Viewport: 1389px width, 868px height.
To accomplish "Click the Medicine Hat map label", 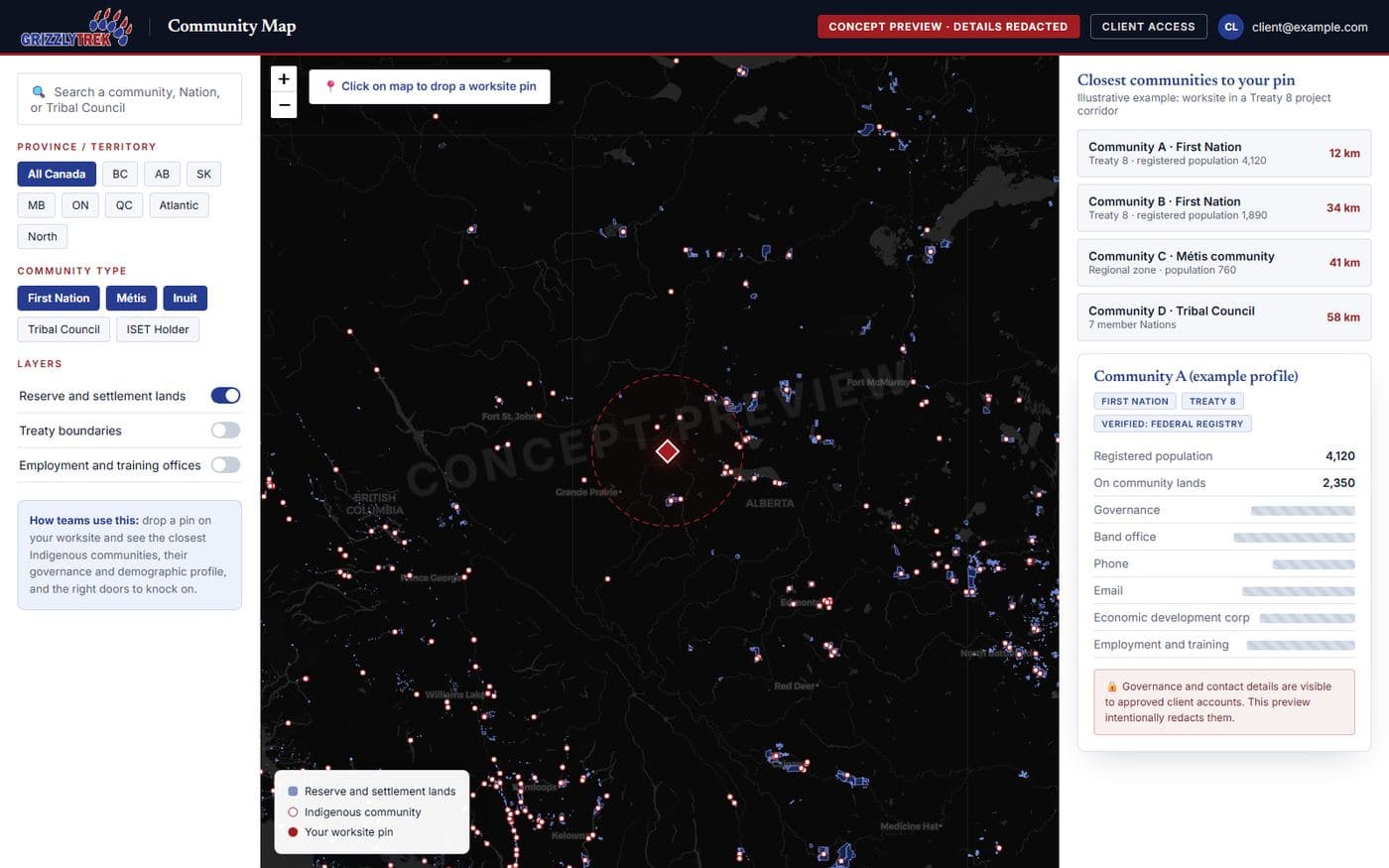I will [911, 826].
